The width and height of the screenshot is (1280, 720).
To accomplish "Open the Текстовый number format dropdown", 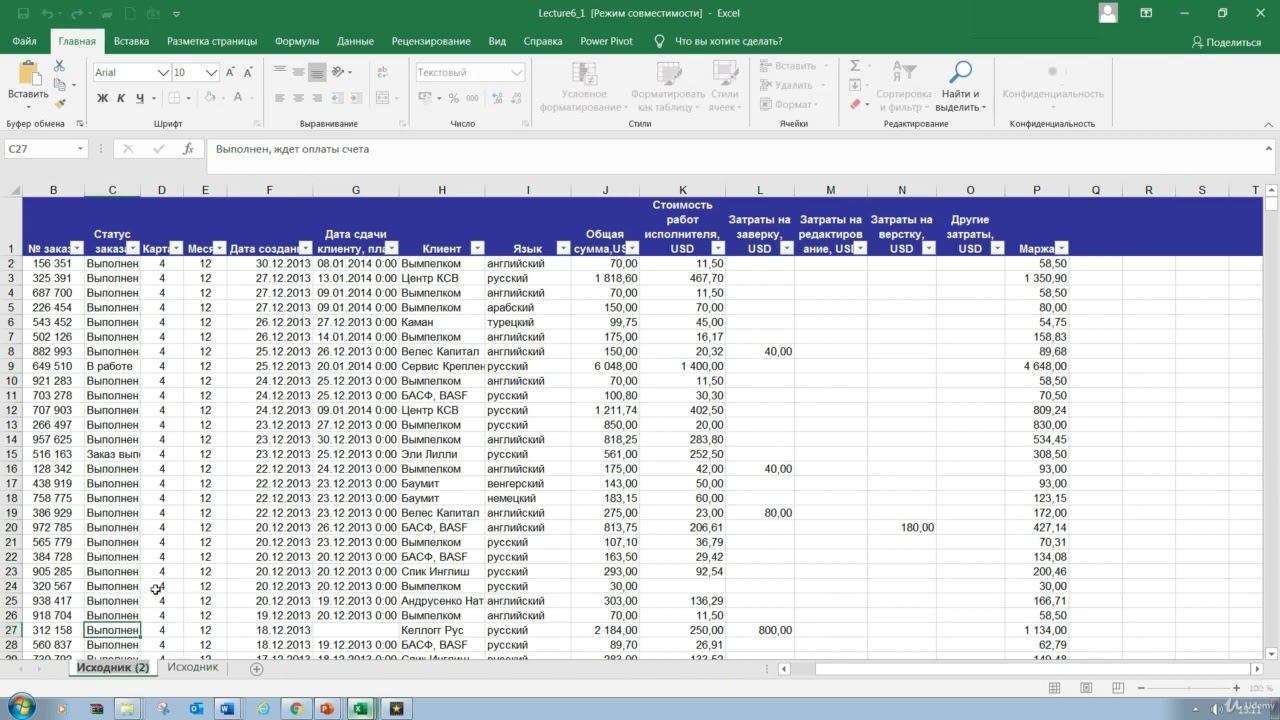I will click(x=516, y=73).
